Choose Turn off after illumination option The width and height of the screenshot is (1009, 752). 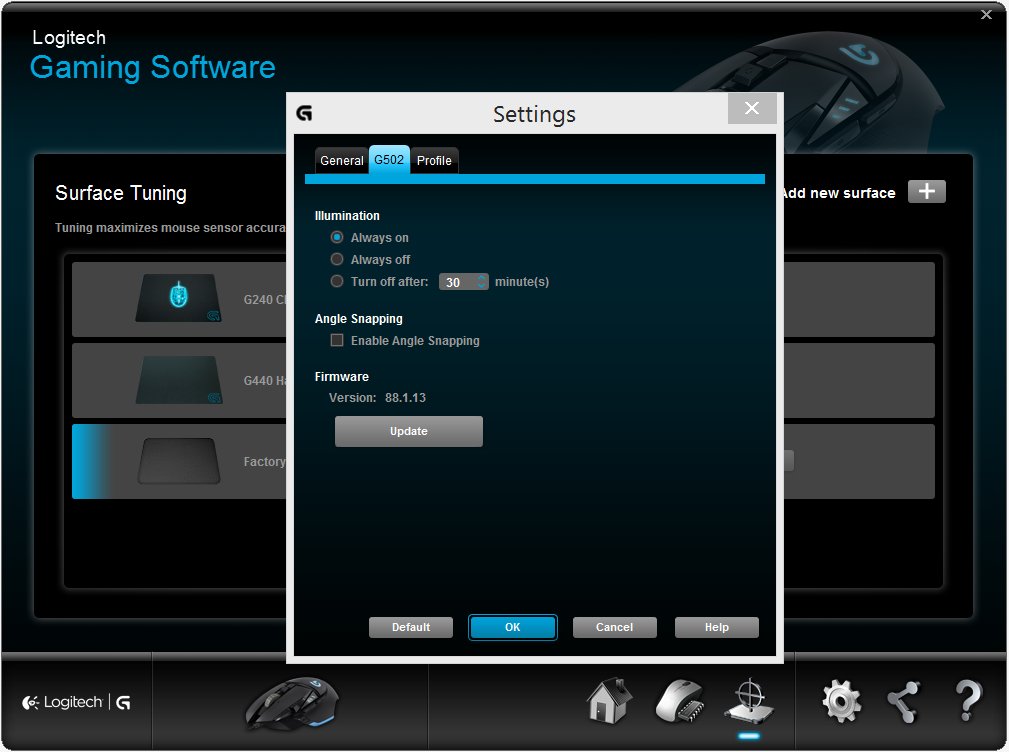point(337,281)
